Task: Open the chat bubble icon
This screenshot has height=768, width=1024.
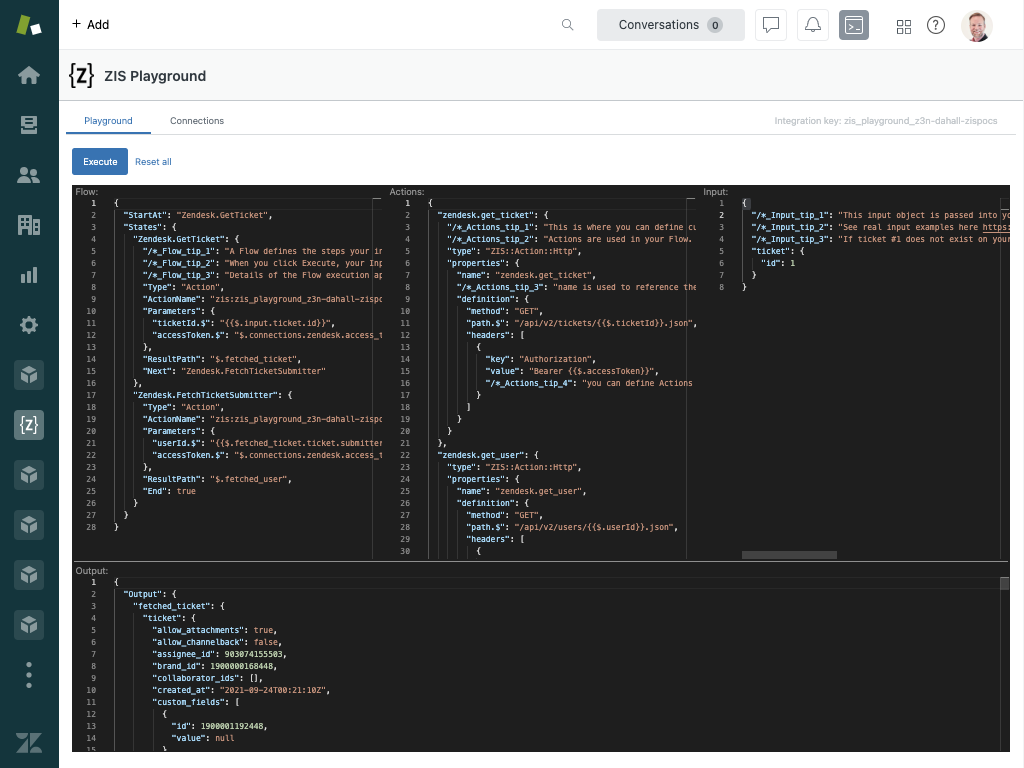Action: pyautogui.click(x=770, y=25)
